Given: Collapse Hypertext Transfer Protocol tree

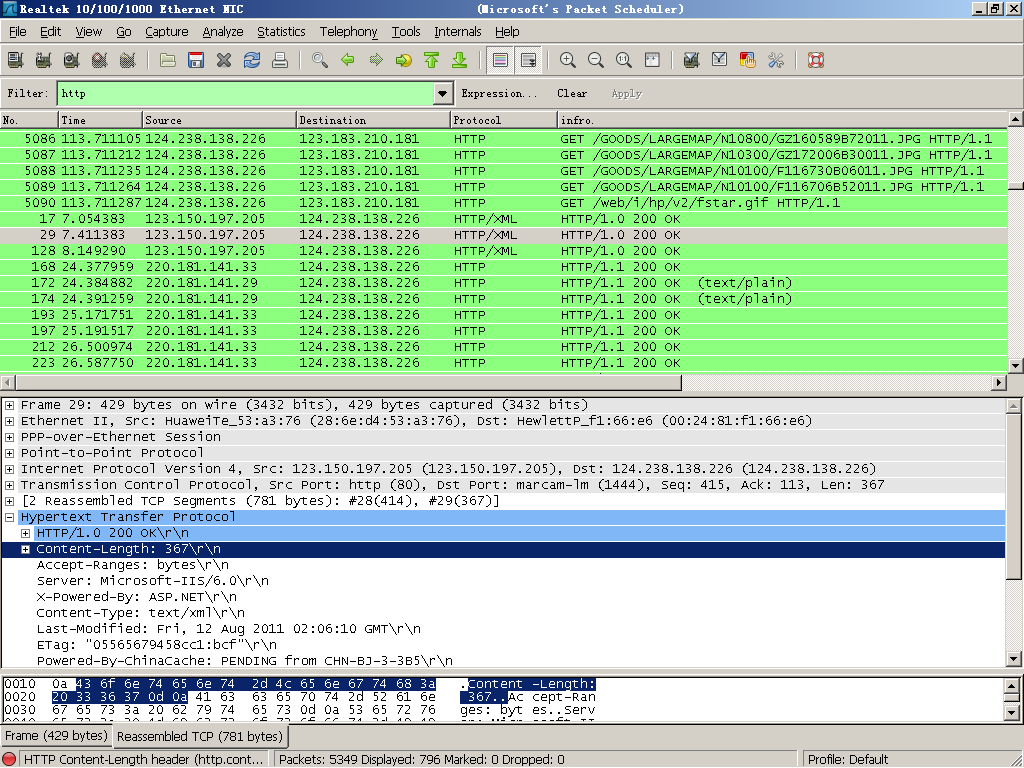Looking at the screenshot, I should pos(10,517).
